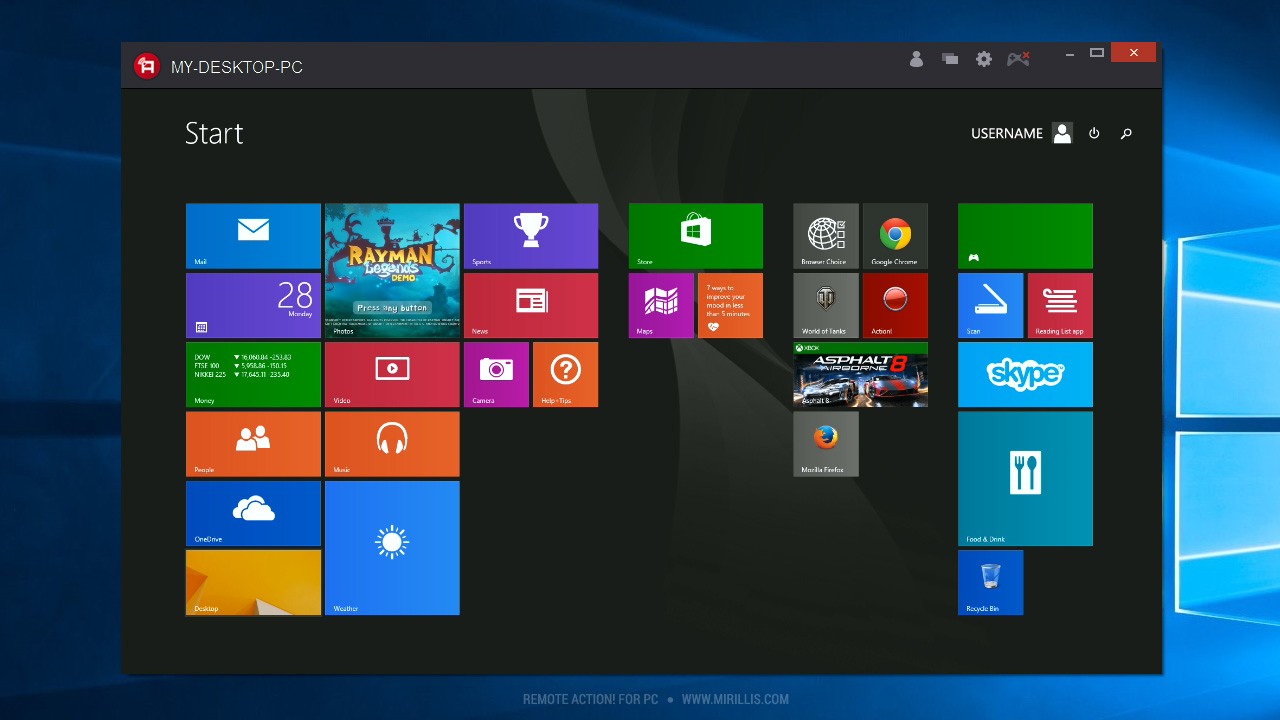Open the Action! red record tile
This screenshot has height=720, width=1280.
click(x=895, y=305)
